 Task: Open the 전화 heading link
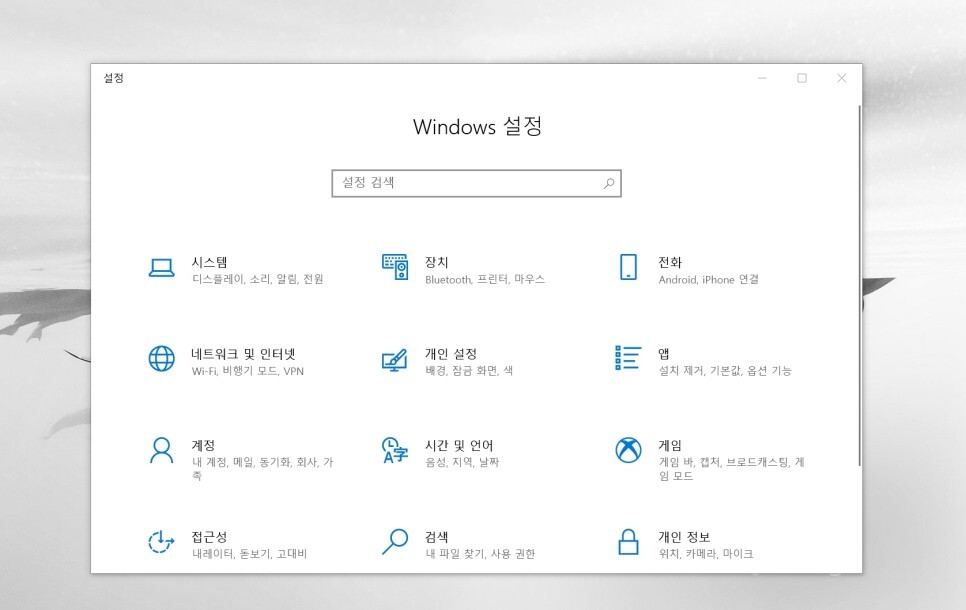tap(670, 262)
